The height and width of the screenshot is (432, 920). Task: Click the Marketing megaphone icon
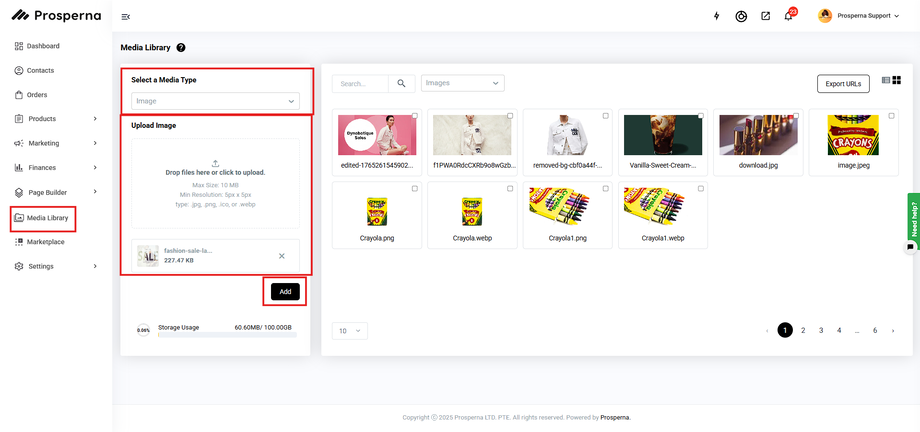pos(19,143)
